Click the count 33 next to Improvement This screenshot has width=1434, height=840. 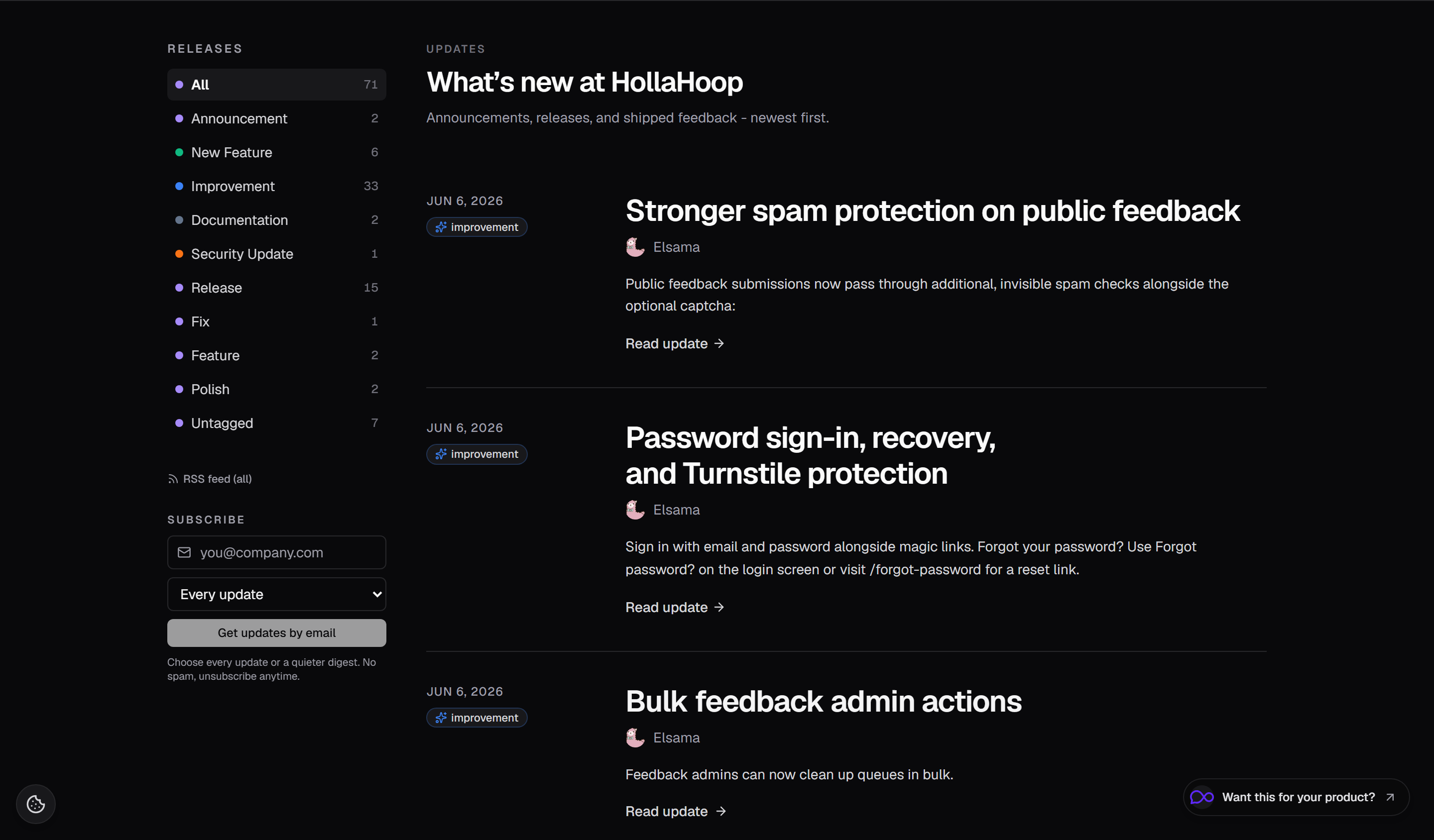tap(370, 186)
